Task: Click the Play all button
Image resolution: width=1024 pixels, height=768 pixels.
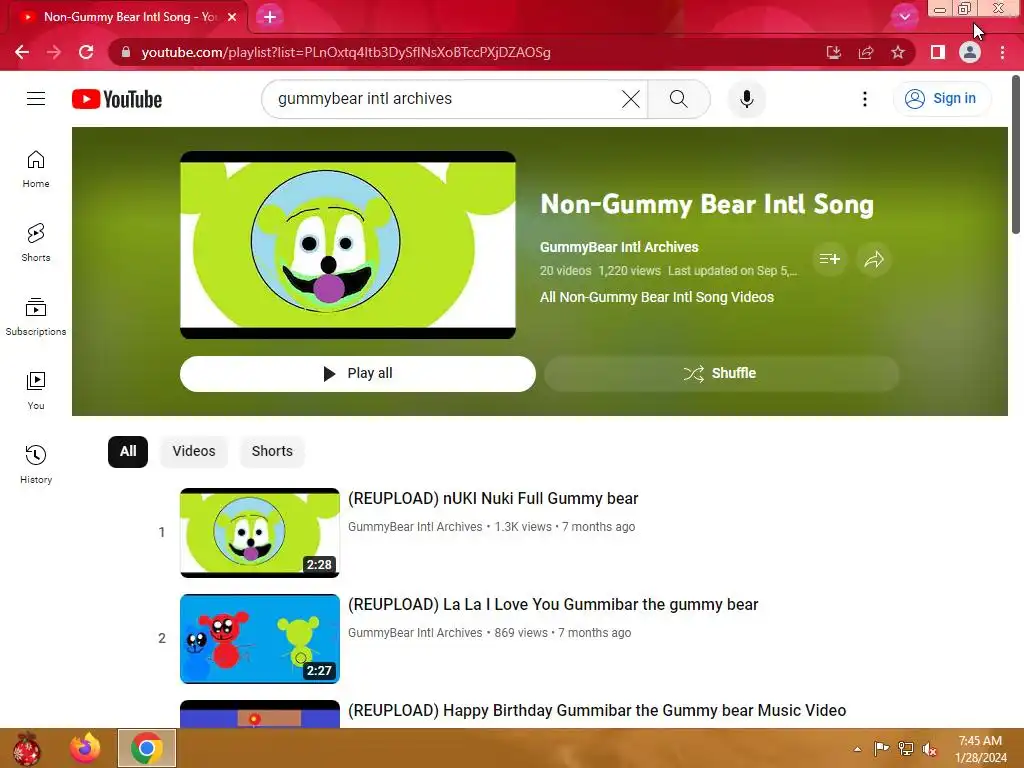Action: click(x=358, y=374)
